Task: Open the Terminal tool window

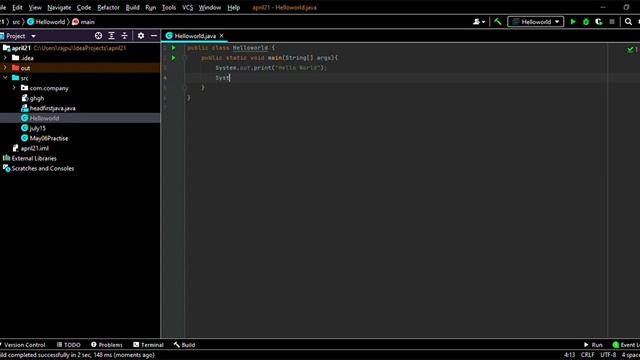Action: click(148, 345)
